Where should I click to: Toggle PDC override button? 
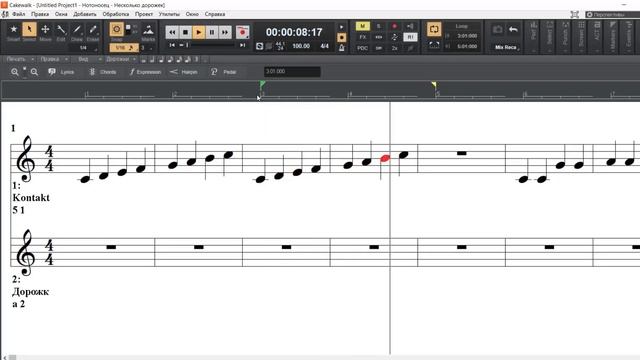(x=362, y=48)
